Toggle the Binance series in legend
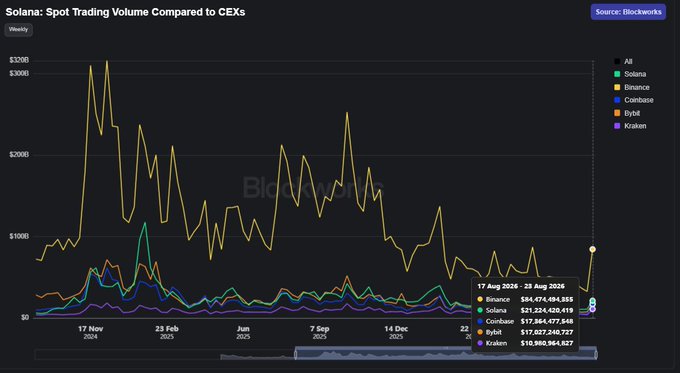680x373 pixels. 632,87
